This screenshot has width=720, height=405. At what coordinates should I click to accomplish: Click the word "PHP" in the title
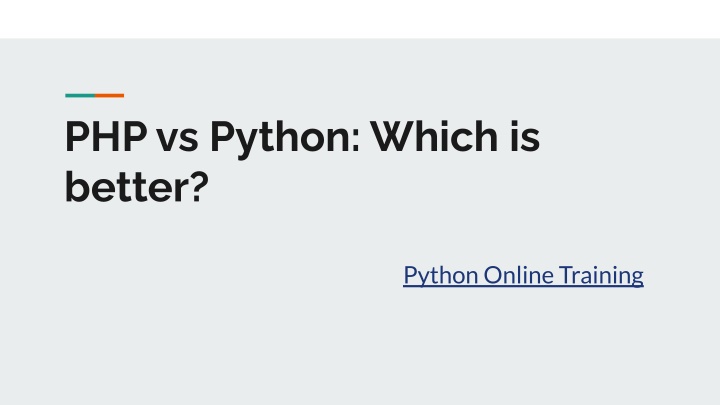[106, 136]
